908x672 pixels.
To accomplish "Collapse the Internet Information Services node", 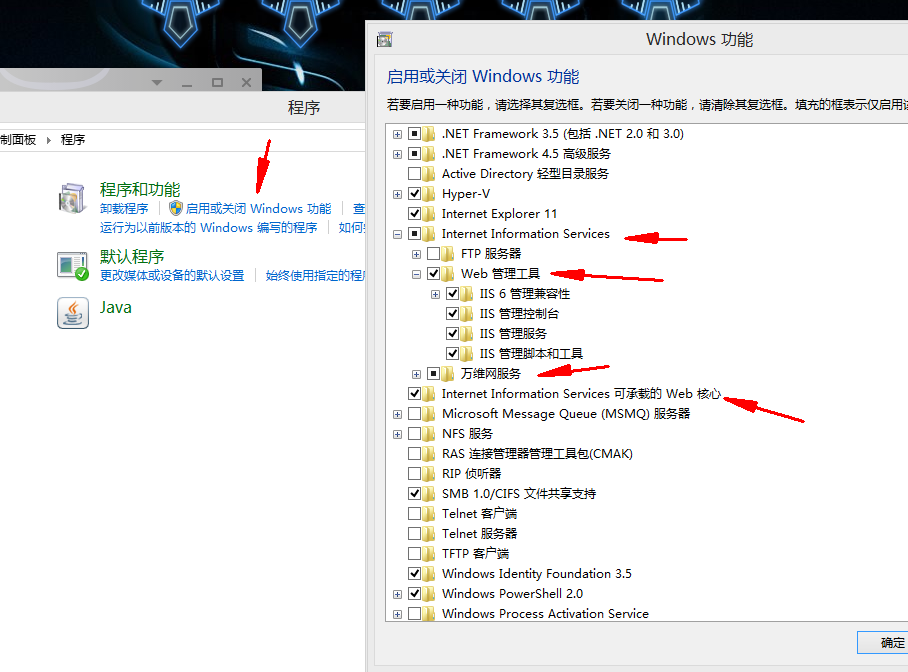I will tap(397, 234).
